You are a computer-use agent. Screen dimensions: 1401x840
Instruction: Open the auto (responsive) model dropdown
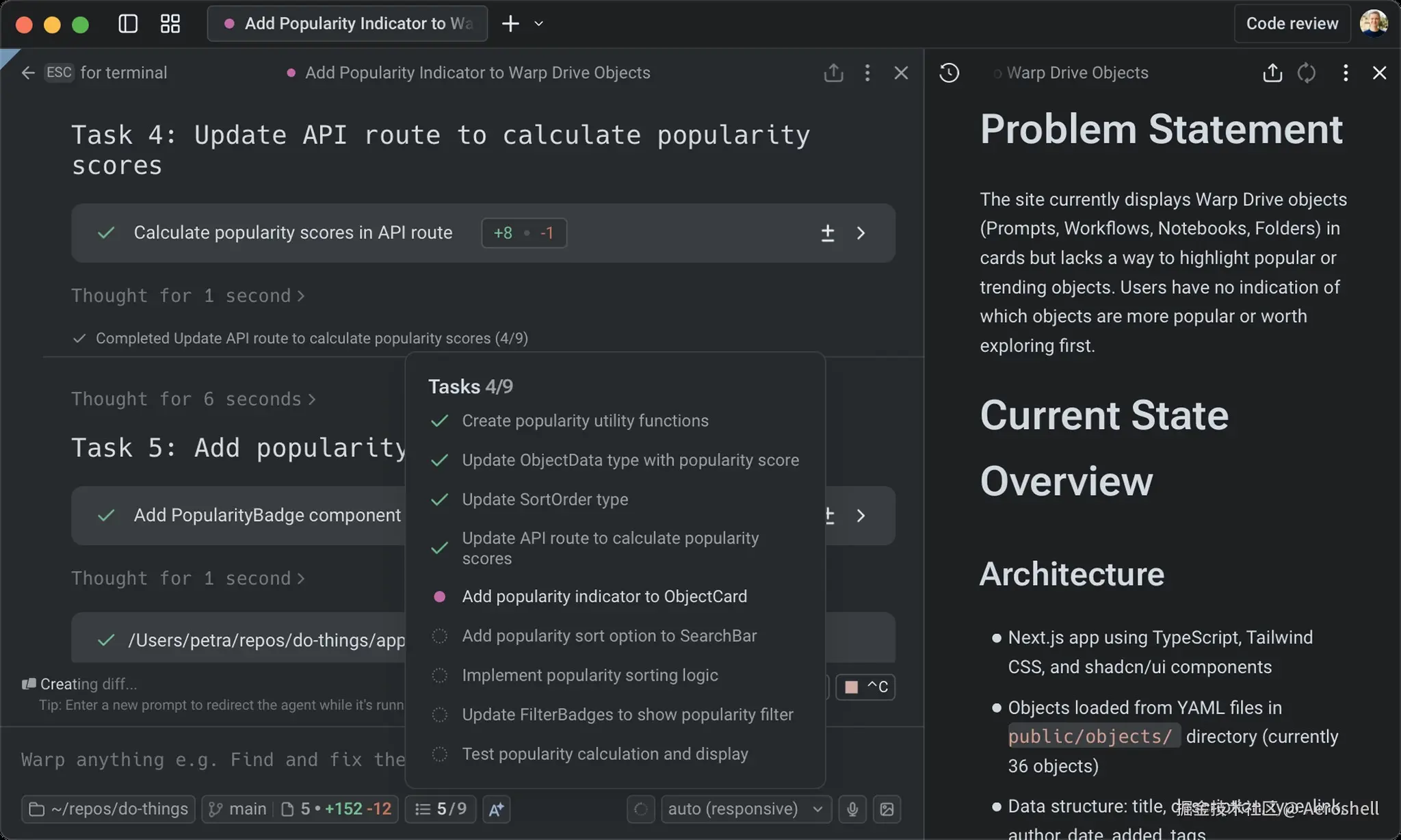tap(745, 809)
